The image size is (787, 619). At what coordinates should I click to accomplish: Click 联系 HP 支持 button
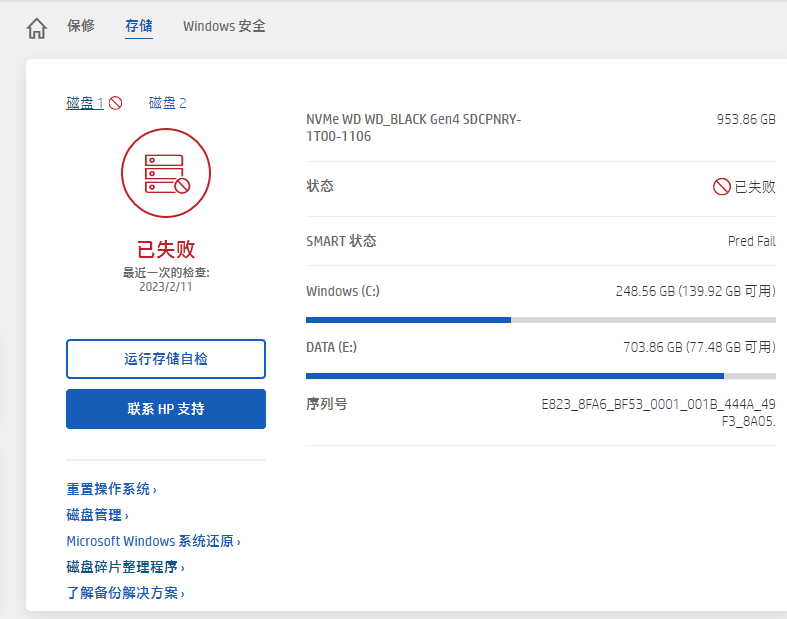[x=166, y=409]
